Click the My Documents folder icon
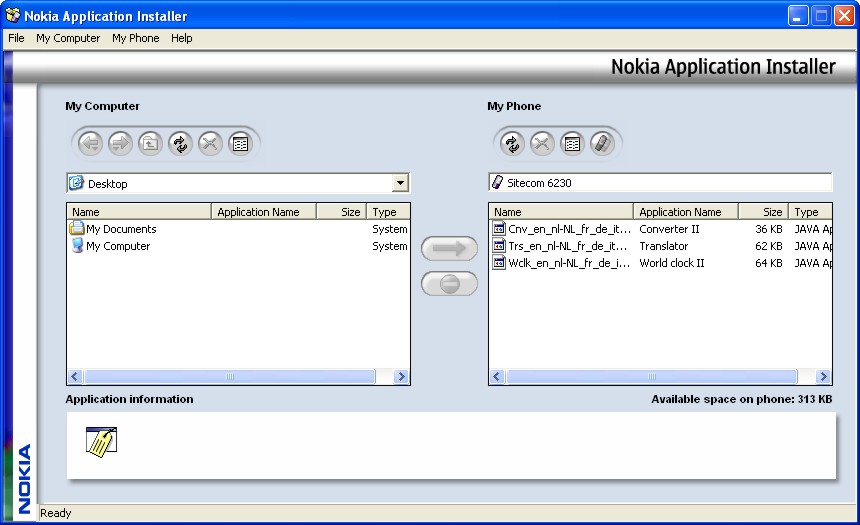Screen dimensions: 860x525 pos(77,228)
